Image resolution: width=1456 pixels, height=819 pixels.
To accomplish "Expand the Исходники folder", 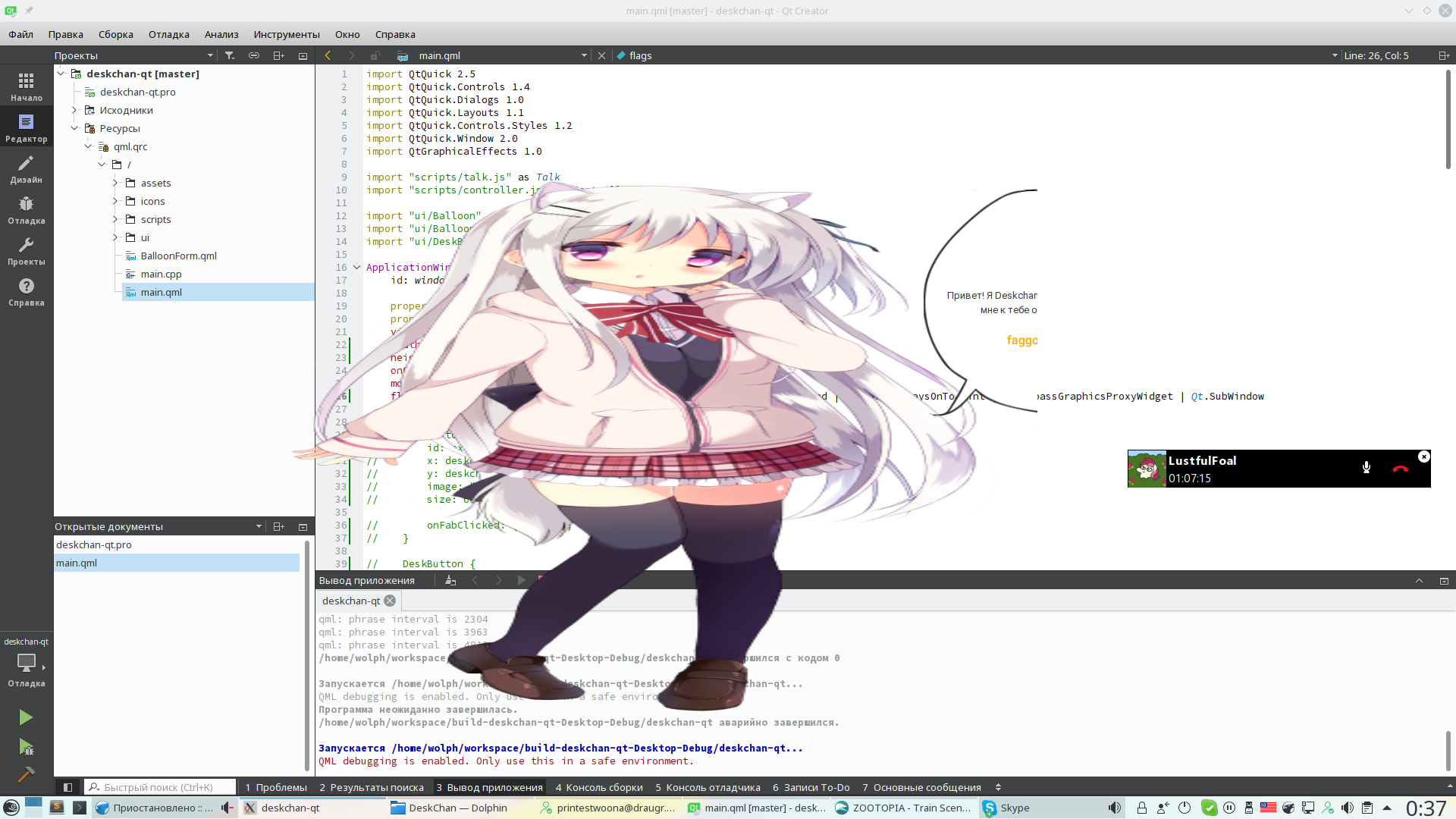I will pyautogui.click(x=74, y=110).
